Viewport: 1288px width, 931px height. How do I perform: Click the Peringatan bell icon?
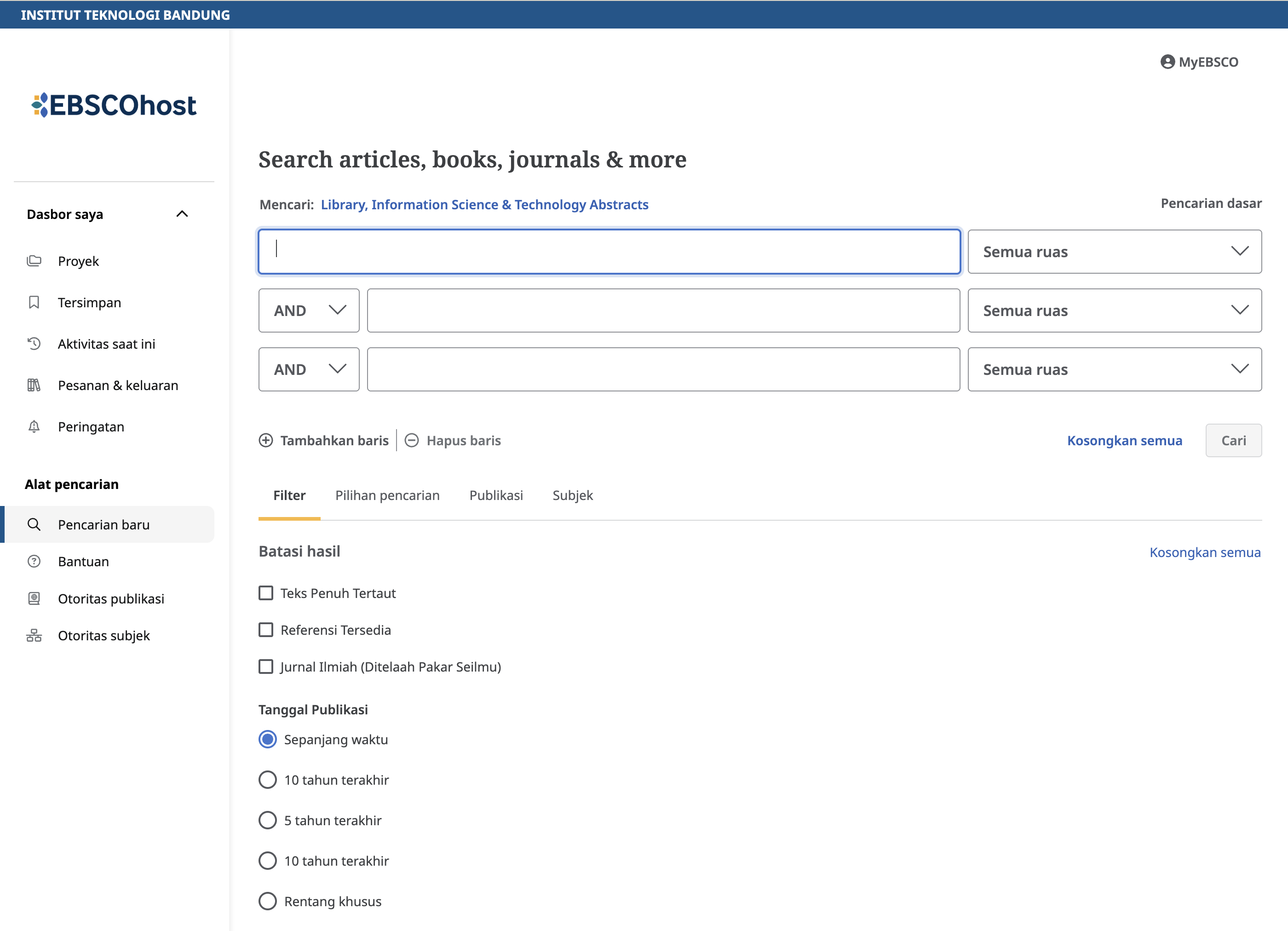point(34,426)
